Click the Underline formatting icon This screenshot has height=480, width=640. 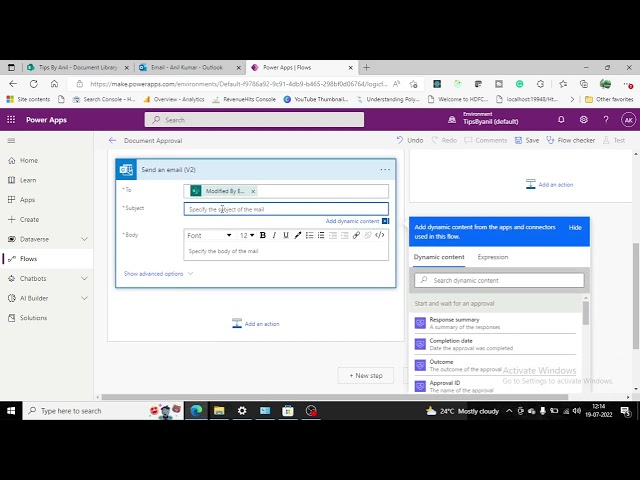click(286, 235)
